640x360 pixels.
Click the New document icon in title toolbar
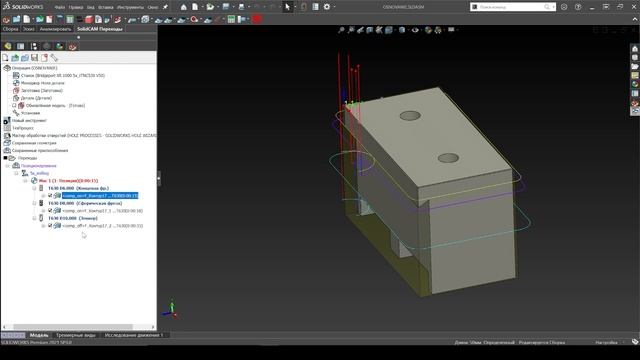tap(195, 7)
